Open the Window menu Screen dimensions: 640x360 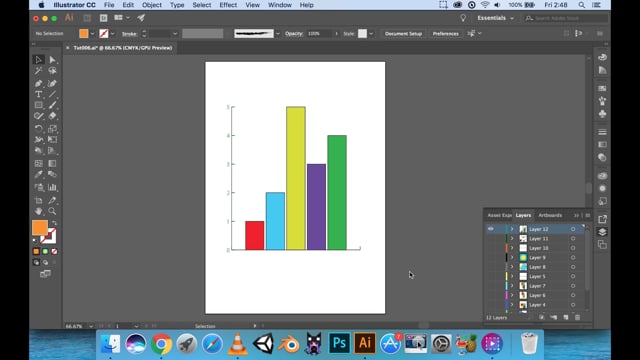280,5
